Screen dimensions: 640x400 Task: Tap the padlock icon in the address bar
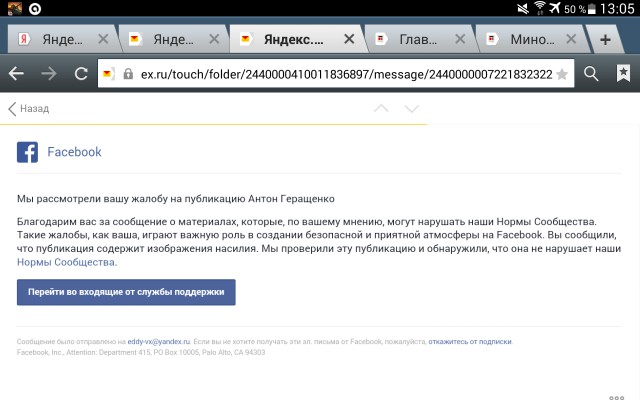point(128,74)
